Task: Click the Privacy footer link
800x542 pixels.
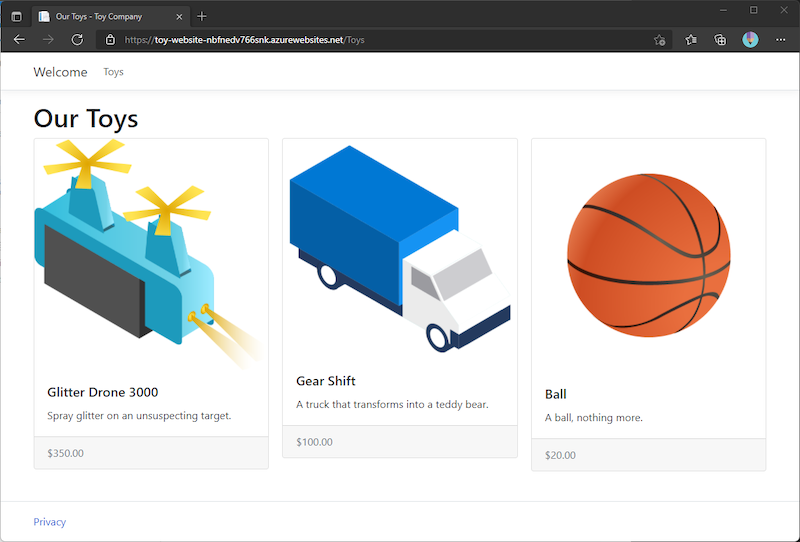Action: coord(49,522)
